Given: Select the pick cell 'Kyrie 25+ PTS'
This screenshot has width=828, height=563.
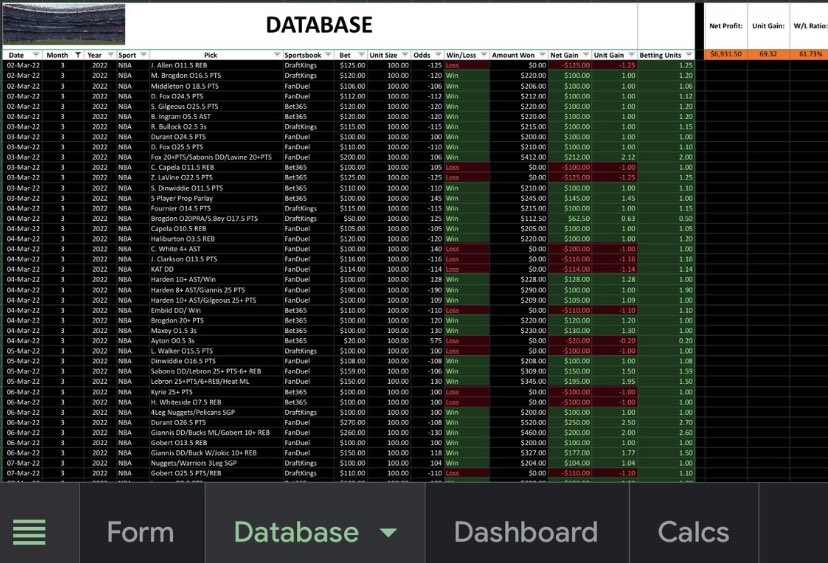Looking at the screenshot, I should (x=215, y=392).
